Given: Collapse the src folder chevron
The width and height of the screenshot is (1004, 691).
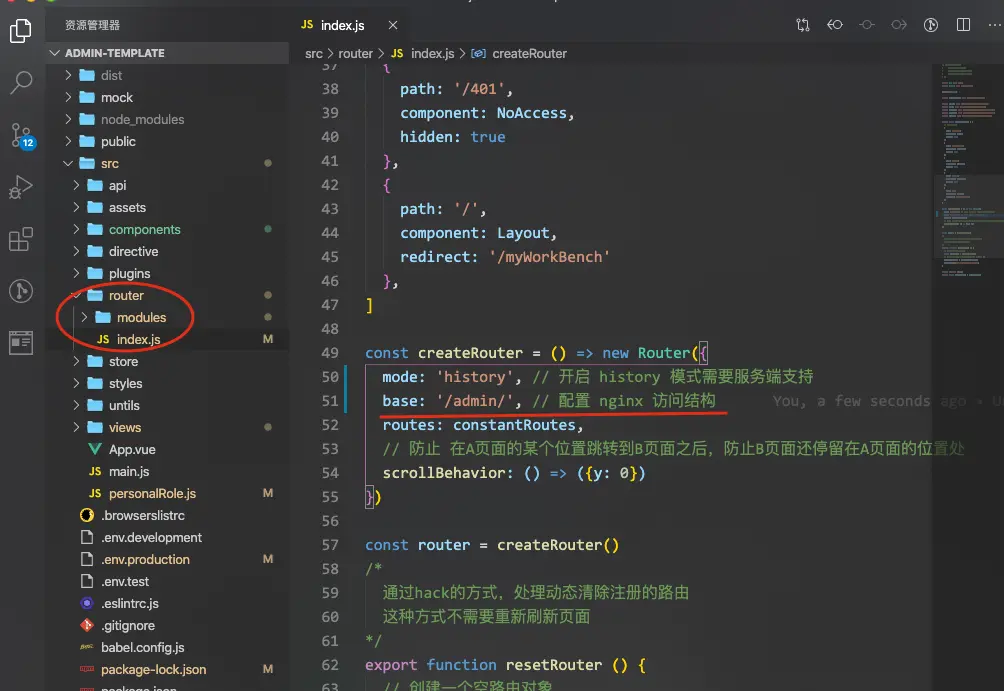Looking at the screenshot, I should (x=69, y=163).
